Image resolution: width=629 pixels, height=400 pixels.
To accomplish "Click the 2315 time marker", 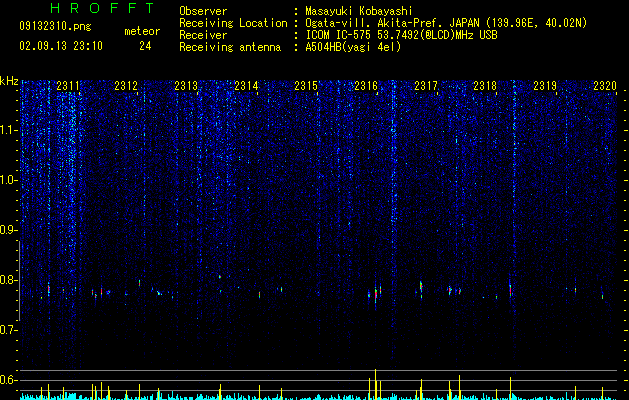I will click(306, 86).
